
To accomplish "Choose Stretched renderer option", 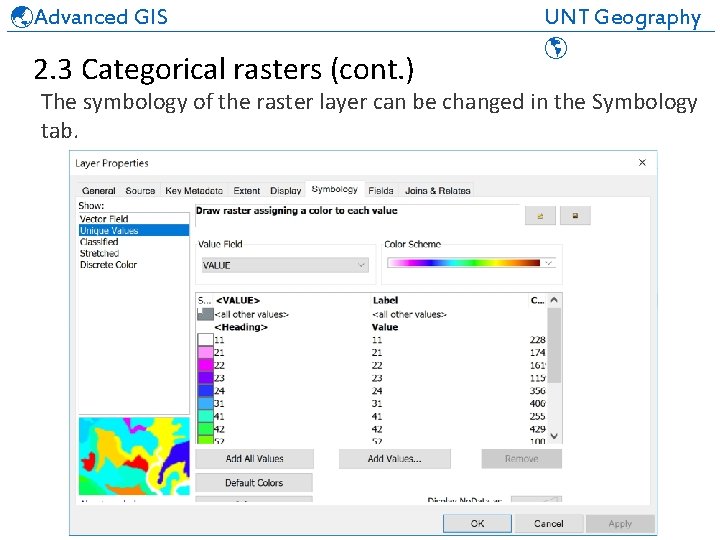I will click(134, 253).
